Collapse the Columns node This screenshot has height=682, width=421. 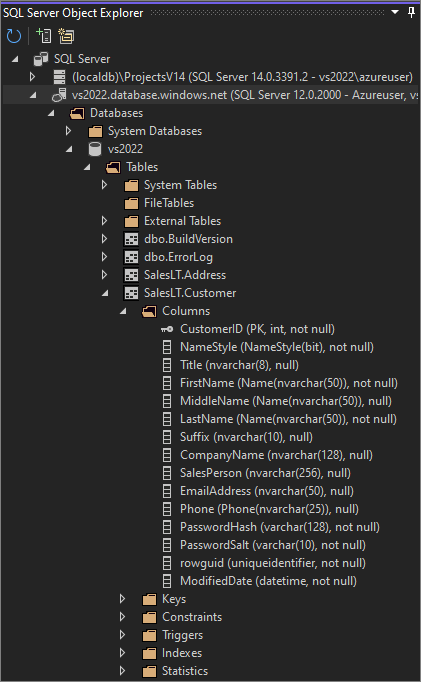point(124,311)
